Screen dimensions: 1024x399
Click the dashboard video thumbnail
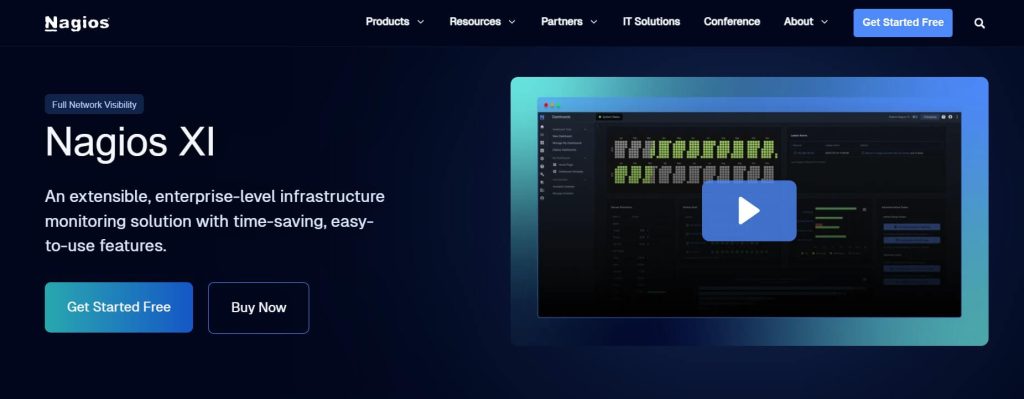pyautogui.click(x=749, y=211)
